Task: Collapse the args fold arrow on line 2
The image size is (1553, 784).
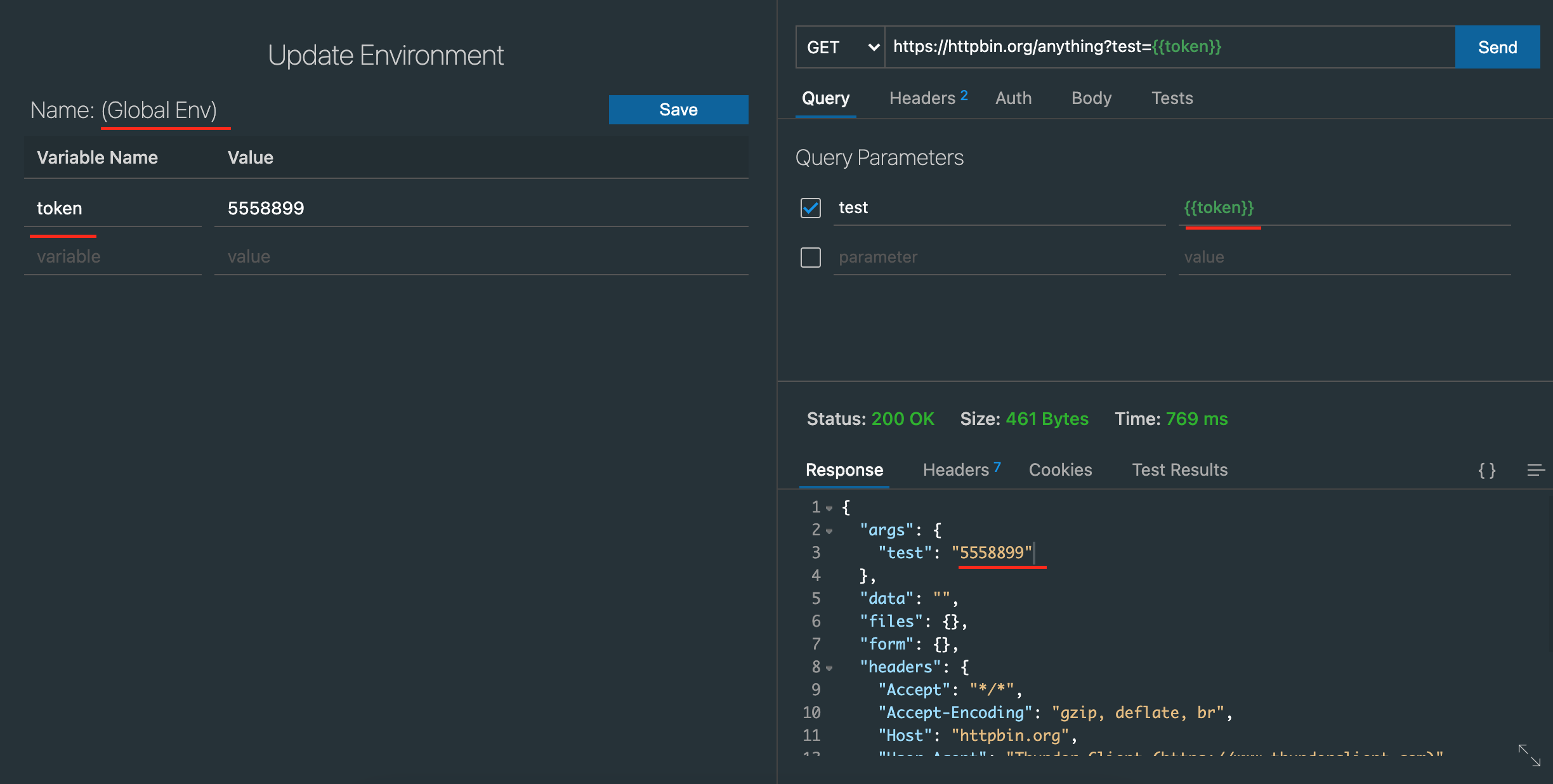Action: [829, 531]
